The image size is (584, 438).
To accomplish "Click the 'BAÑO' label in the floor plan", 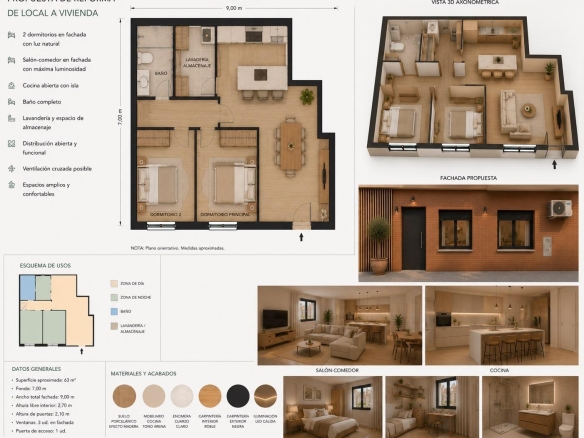I will click(161, 73).
